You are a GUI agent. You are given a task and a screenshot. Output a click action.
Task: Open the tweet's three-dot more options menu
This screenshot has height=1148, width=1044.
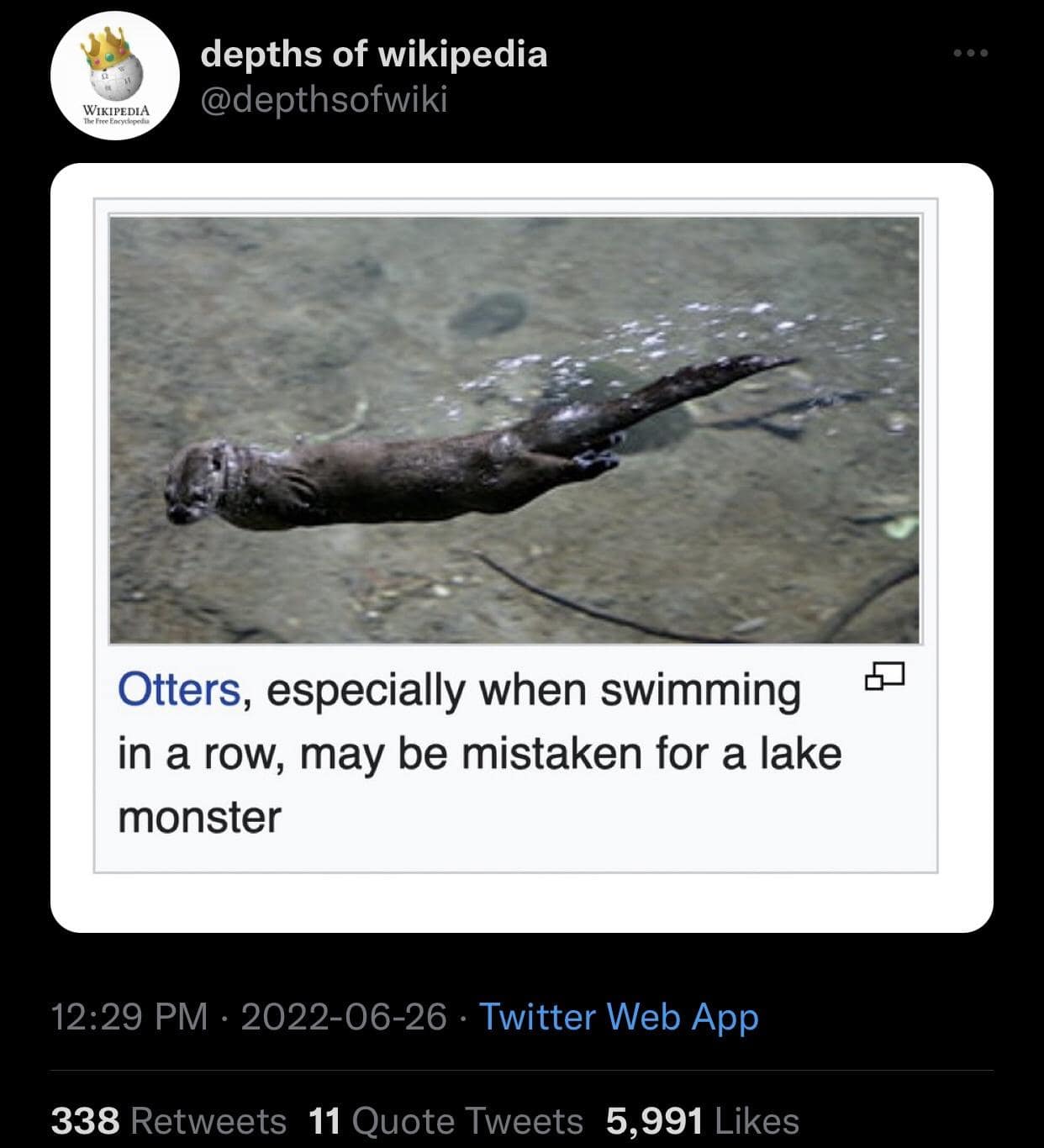click(971, 54)
